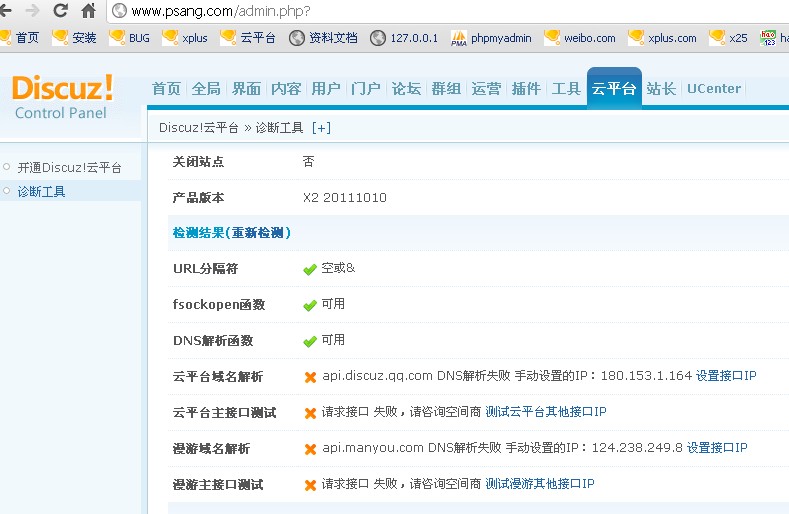Select 诊断工具 in the sidebar
The image size is (789, 514).
tap(41, 192)
